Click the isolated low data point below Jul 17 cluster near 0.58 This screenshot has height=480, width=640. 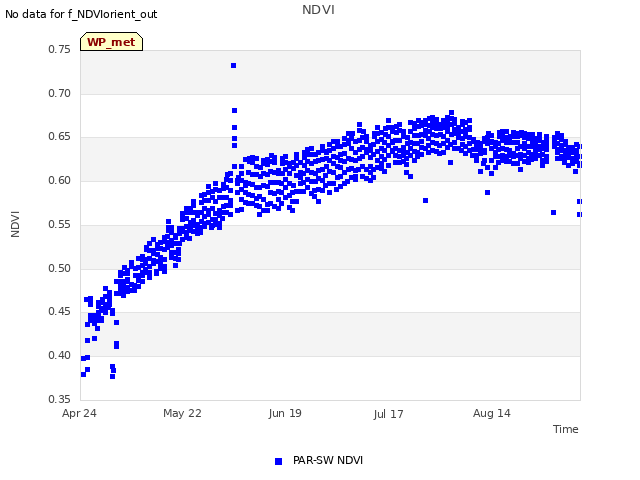425,200
